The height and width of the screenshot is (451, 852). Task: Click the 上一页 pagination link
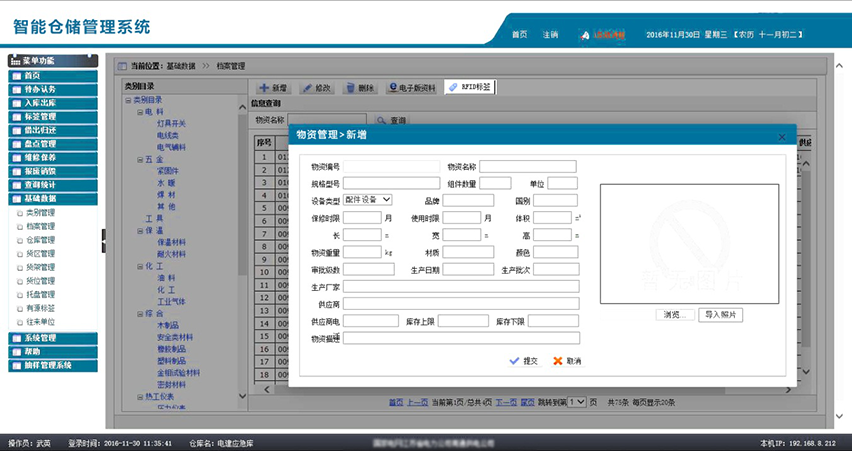click(417, 403)
